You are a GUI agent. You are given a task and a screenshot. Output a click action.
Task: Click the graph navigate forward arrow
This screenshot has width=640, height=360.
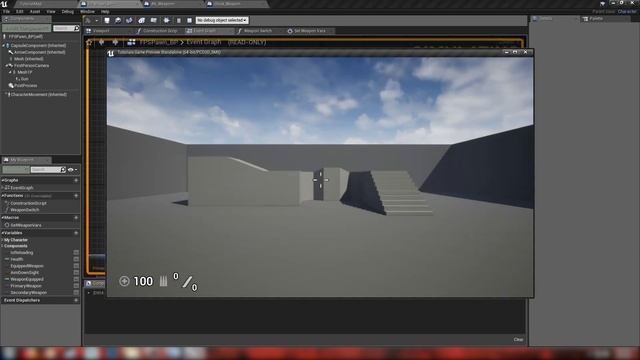click(x=115, y=42)
